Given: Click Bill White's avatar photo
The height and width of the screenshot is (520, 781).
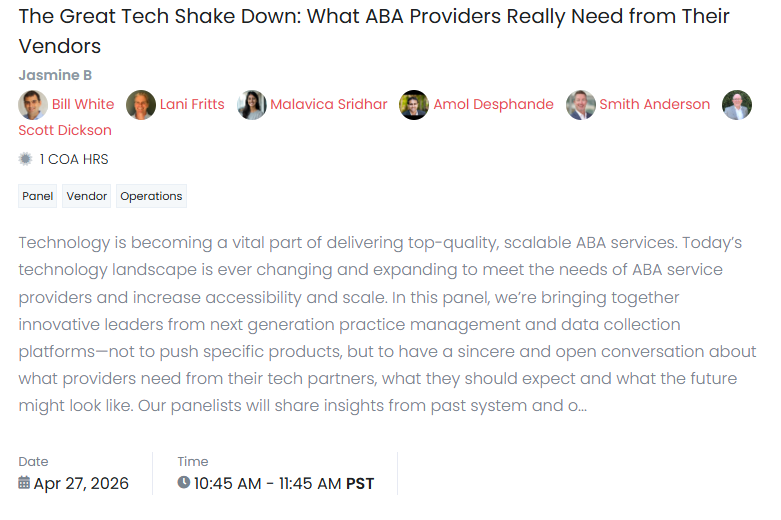Looking at the screenshot, I should [33, 105].
